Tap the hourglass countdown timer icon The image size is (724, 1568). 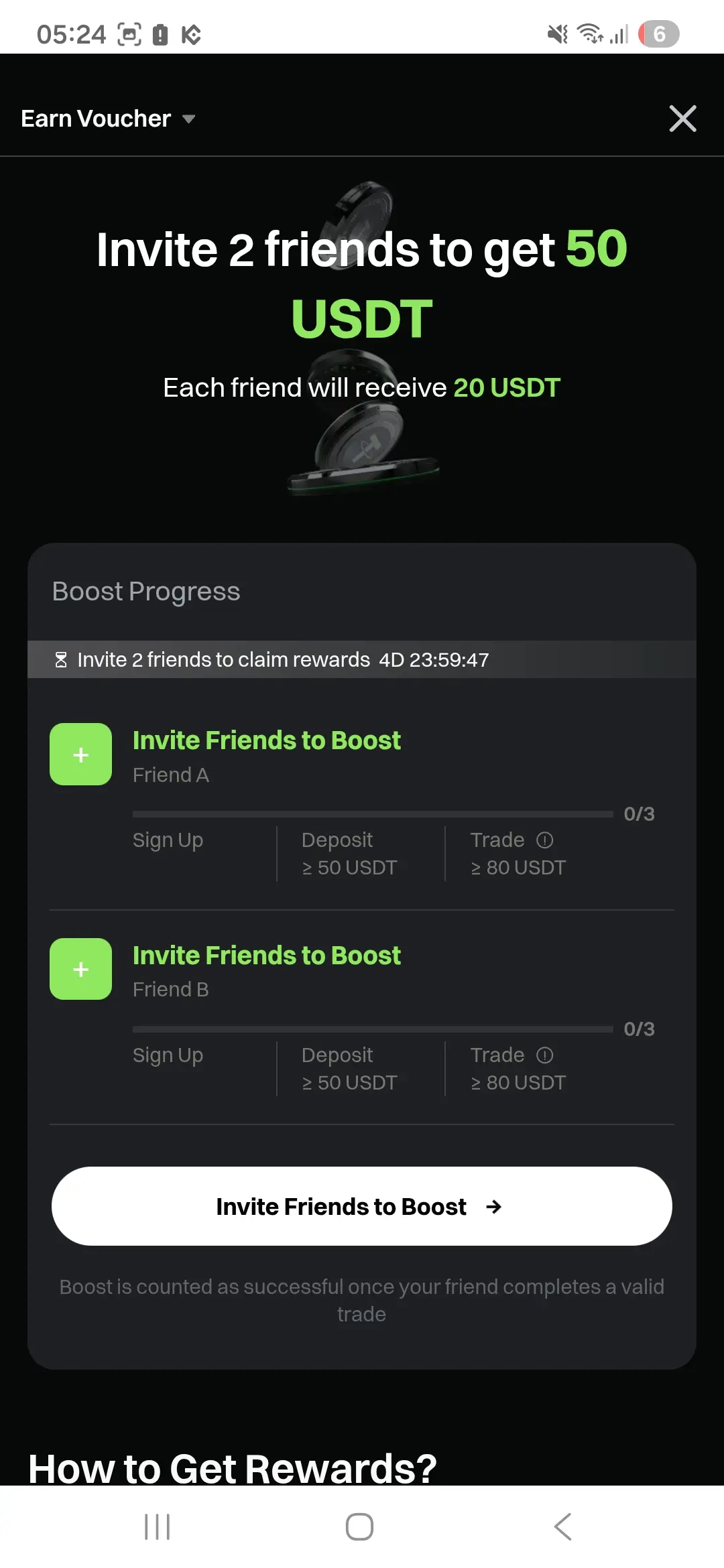coord(61,660)
